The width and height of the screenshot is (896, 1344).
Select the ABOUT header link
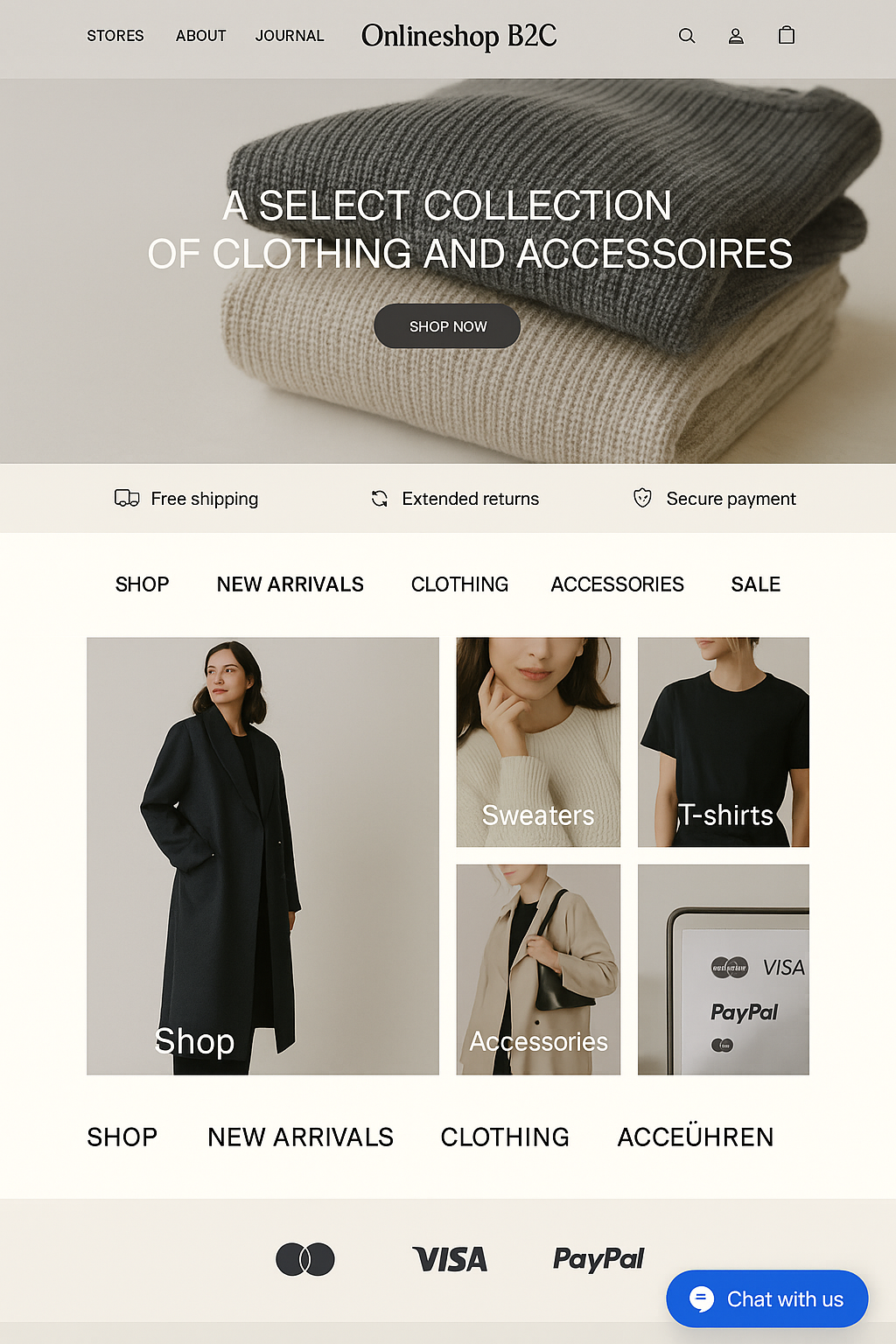coord(201,36)
